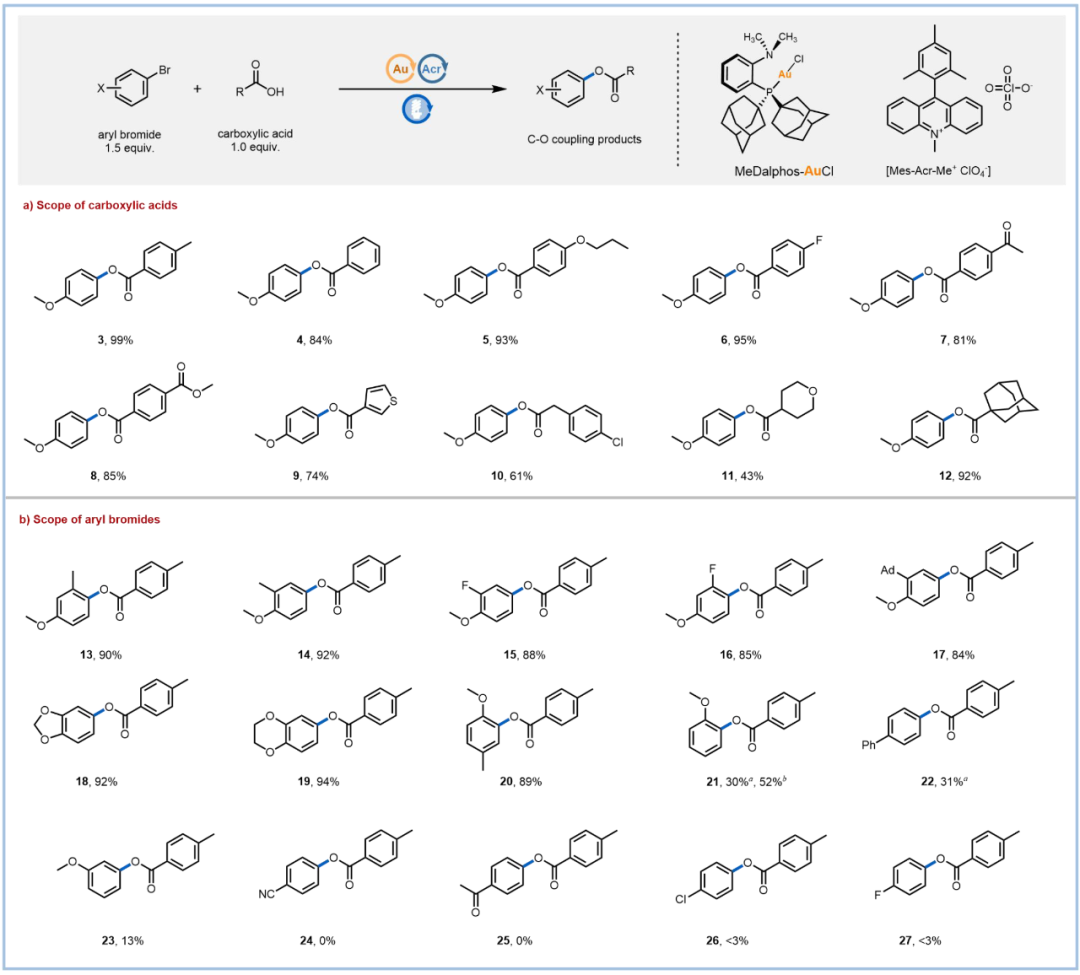Click the 'a) Scope of carboxylic acids' heading

click(x=100, y=205)
